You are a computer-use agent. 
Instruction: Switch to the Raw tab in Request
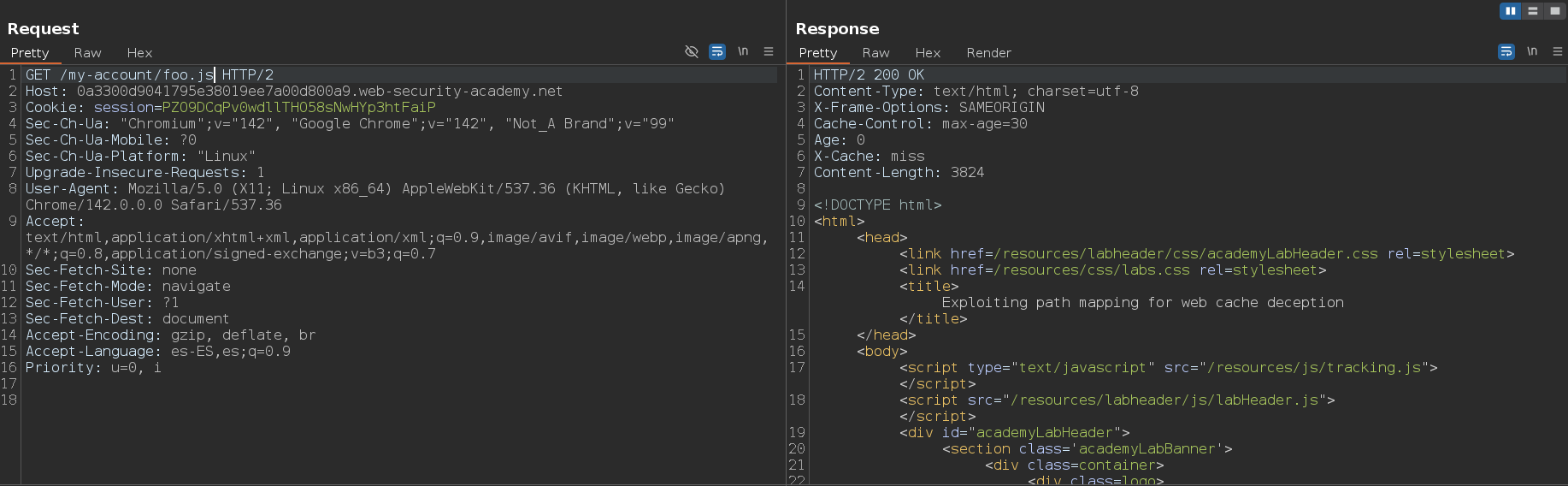tap(87, 53)
